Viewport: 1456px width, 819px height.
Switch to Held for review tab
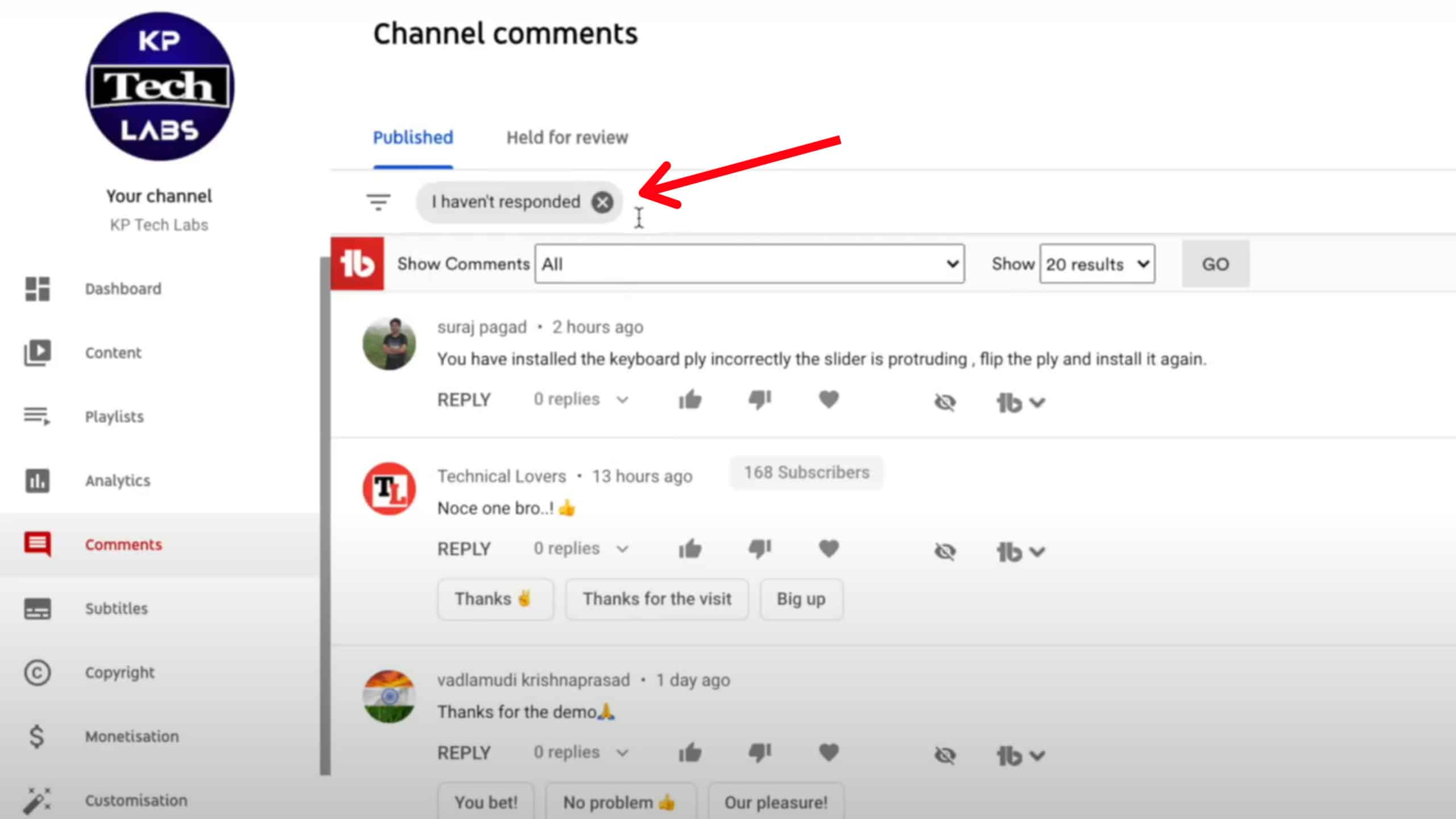tap(567, 138)
